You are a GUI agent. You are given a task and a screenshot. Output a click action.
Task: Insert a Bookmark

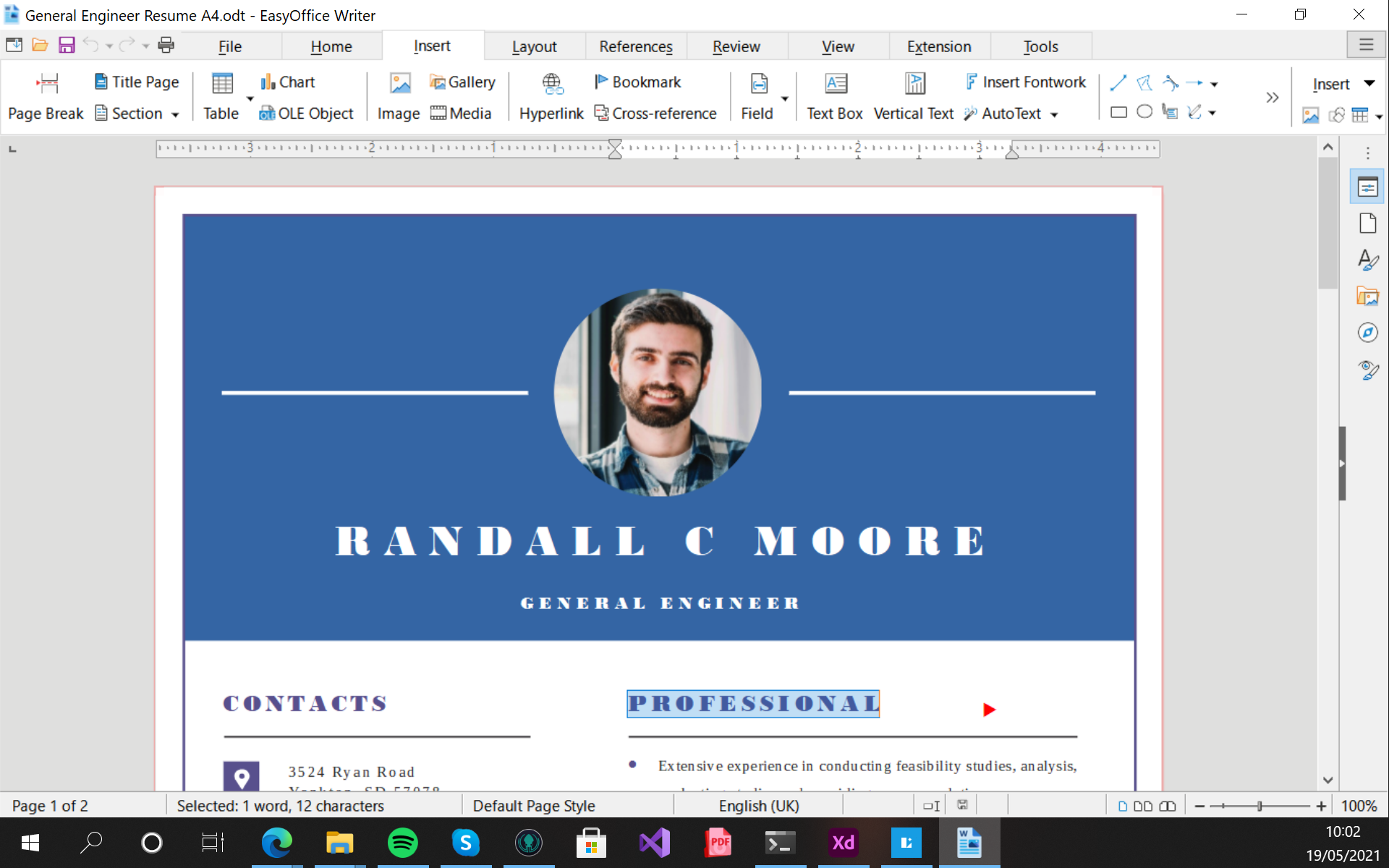pos(638,82)
